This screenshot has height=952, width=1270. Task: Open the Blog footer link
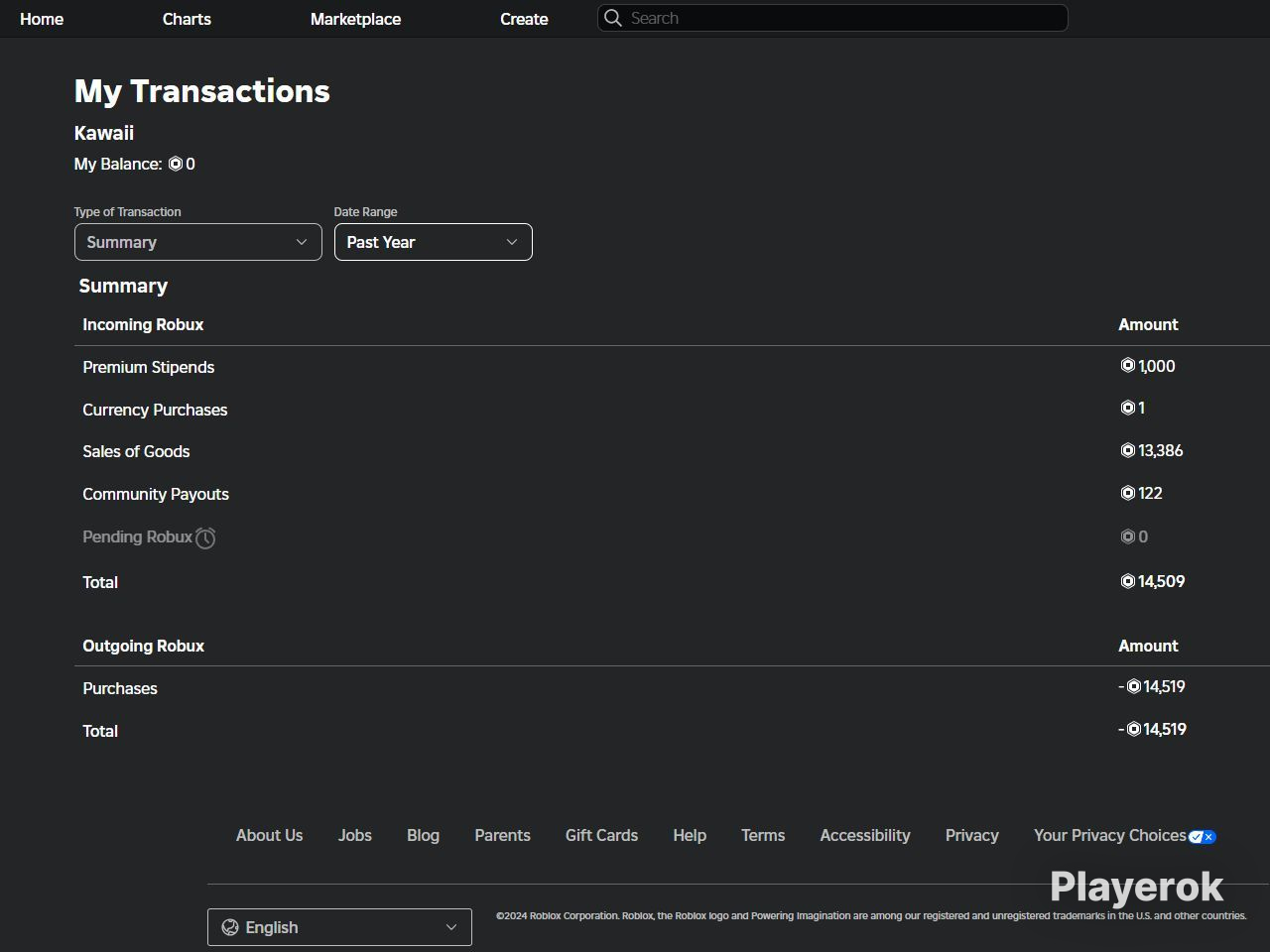coord(423,835)
